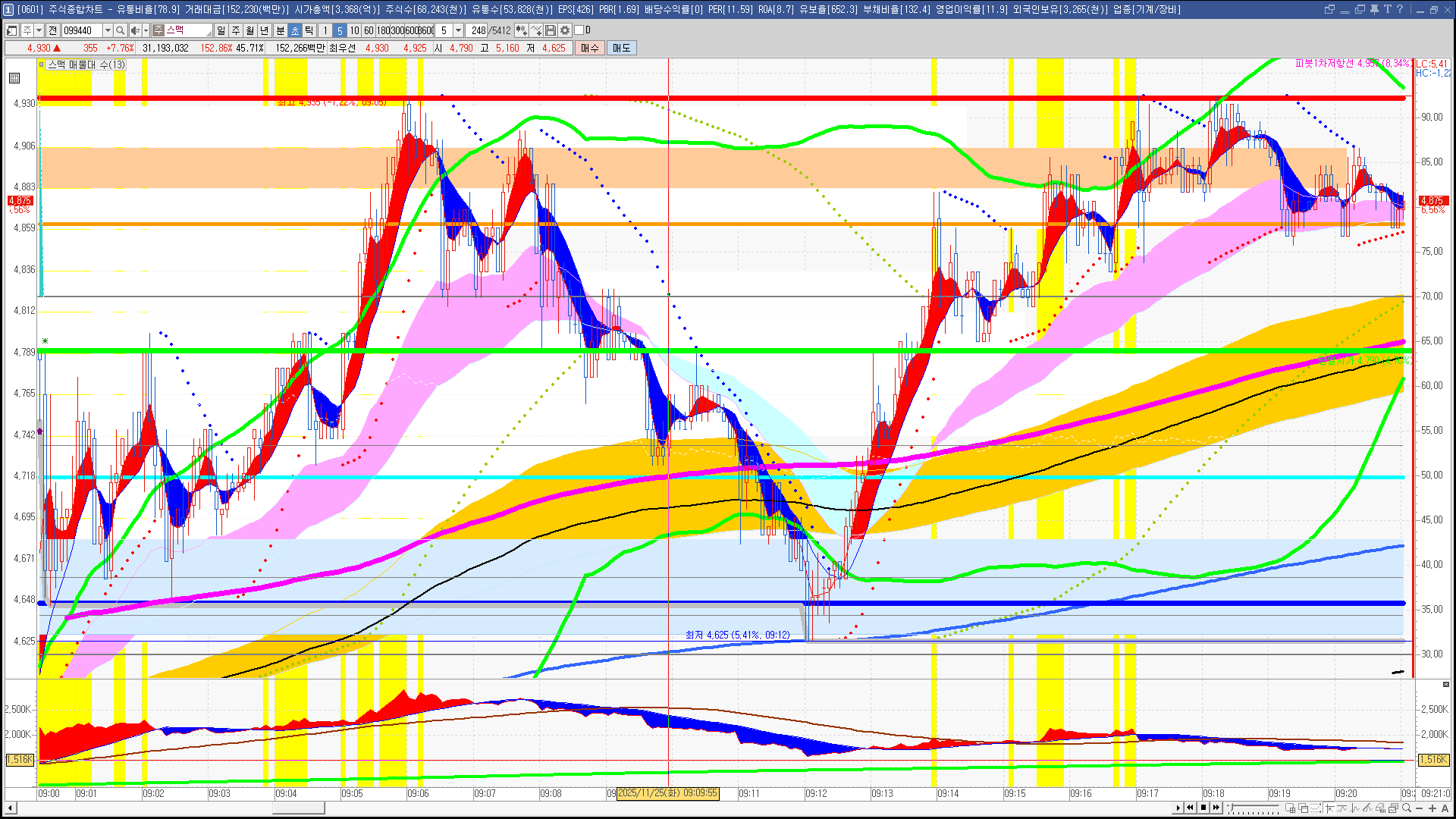
Task: Open chart settings gear icon
Action: point(564,30)
